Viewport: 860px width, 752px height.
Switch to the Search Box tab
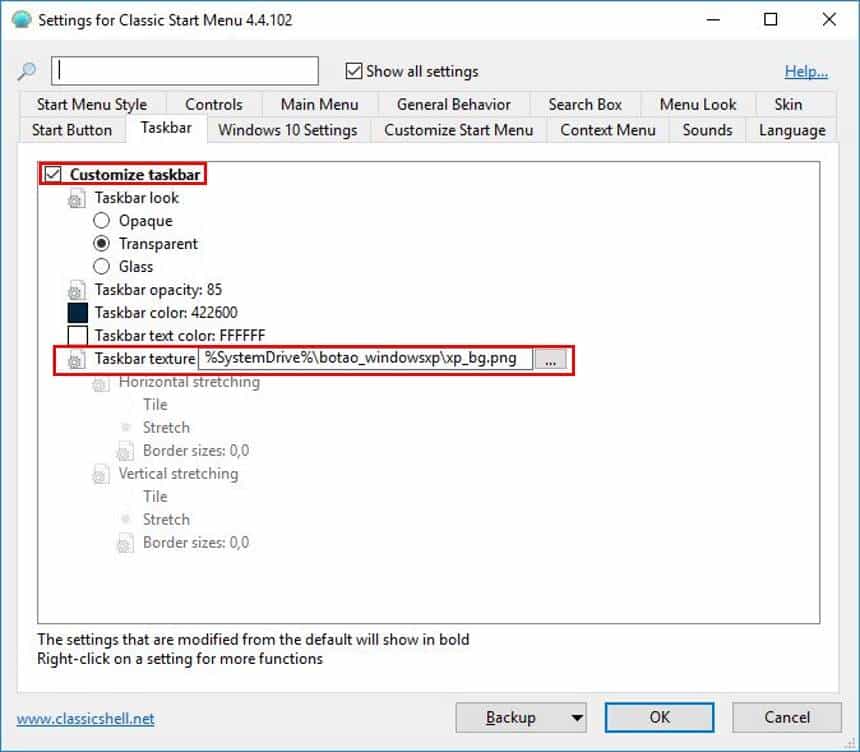pyautogui.click(x=585, y=104)
